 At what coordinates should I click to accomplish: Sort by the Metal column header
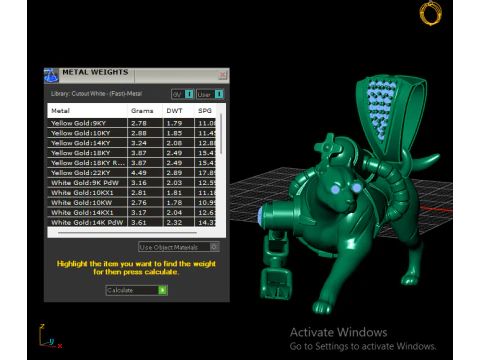87,111
